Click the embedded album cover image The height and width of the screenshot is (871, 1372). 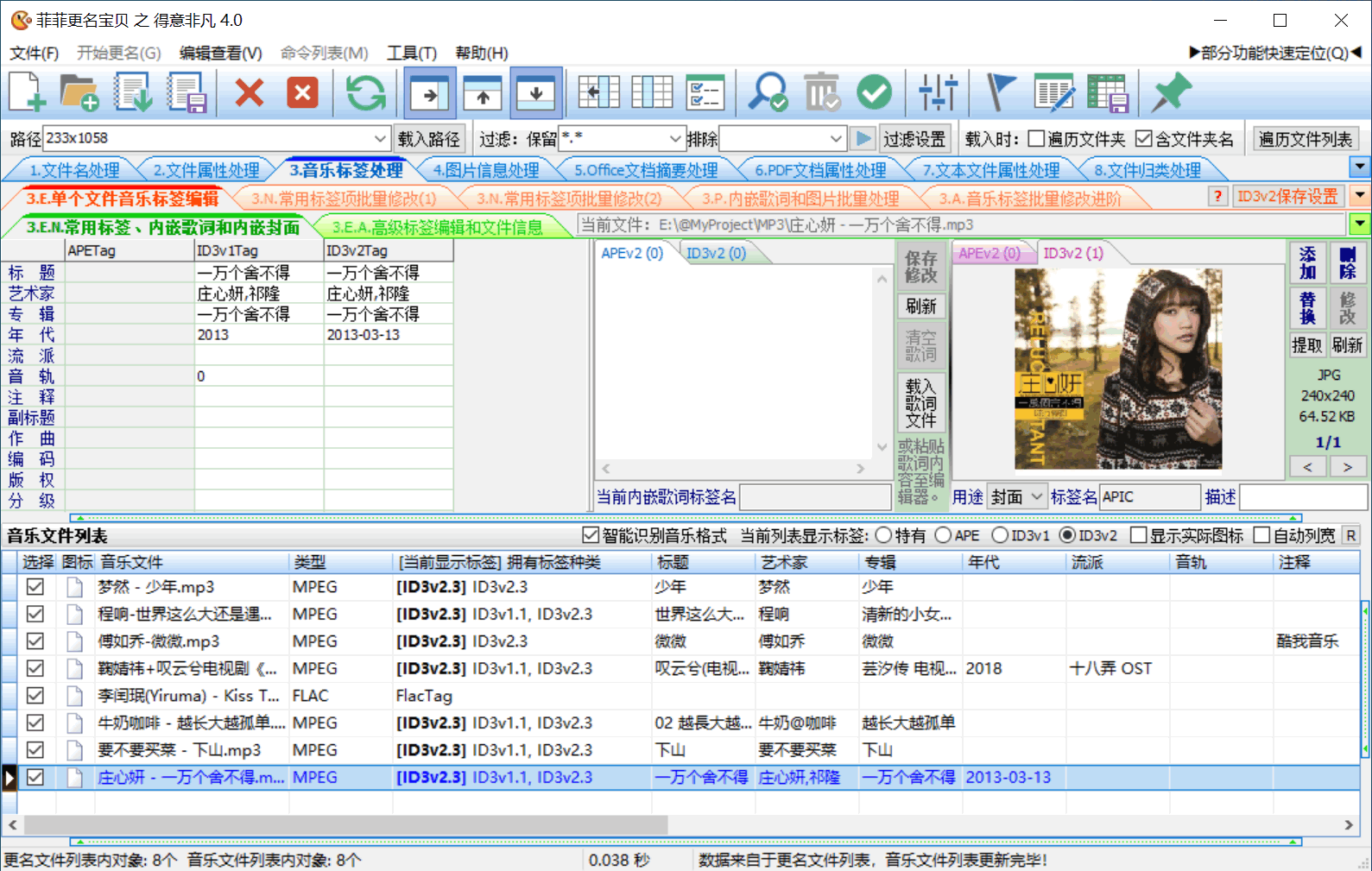[x=1117, y=369]
